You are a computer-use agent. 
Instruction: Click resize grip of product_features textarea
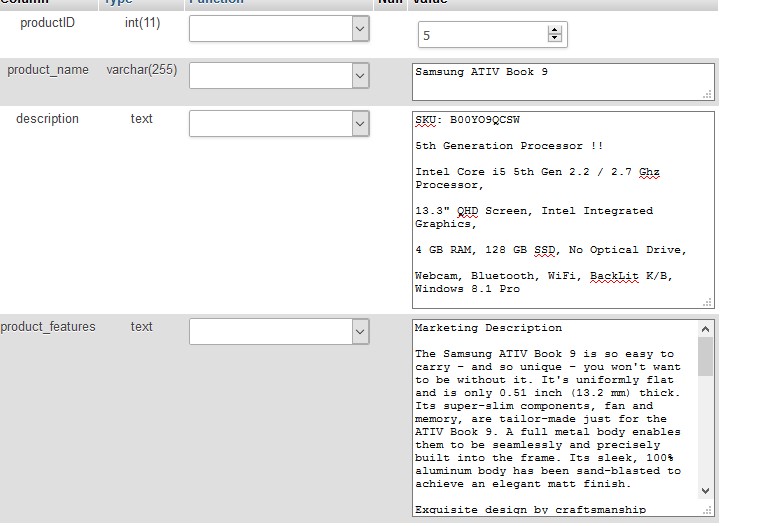(x=708, y=510)
